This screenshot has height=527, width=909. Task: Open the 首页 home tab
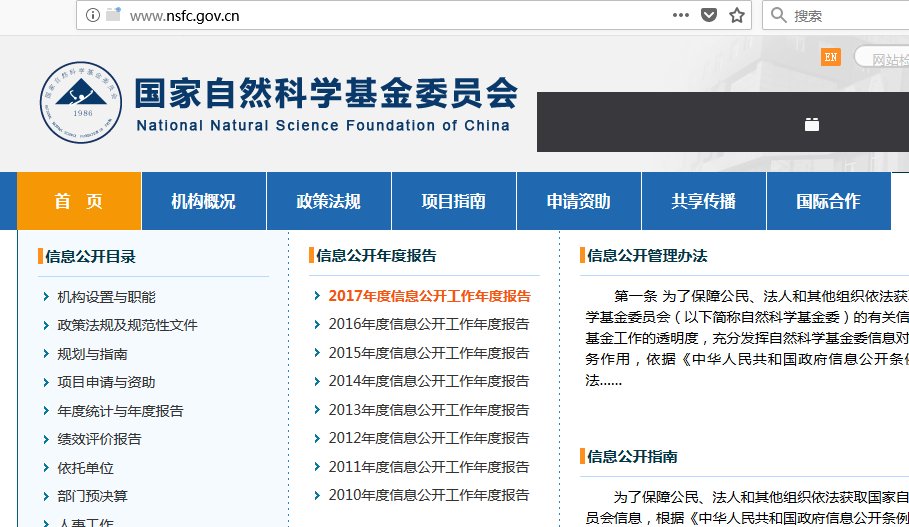pos(79,201)
